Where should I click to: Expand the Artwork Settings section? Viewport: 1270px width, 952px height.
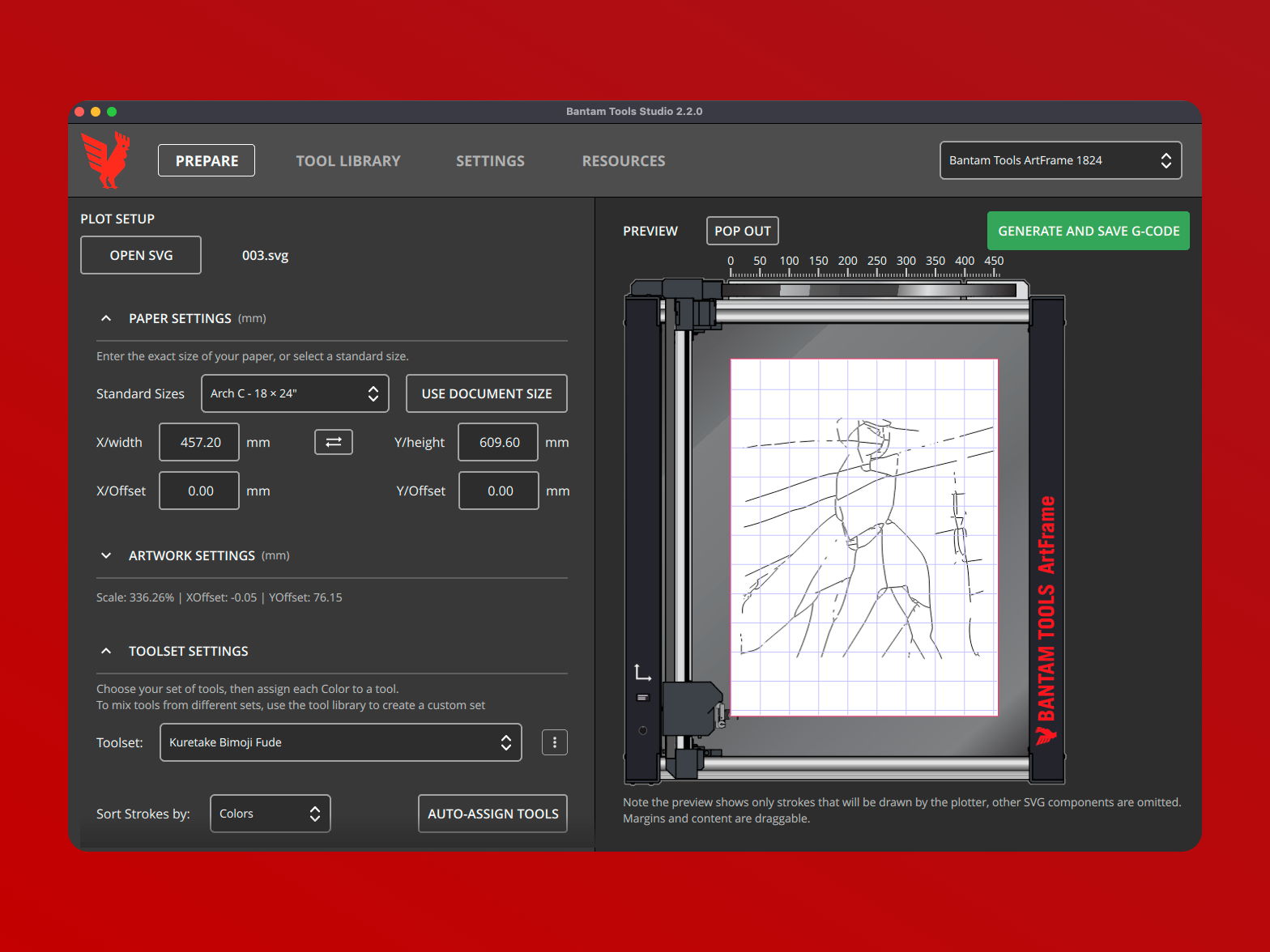[106, 555]
